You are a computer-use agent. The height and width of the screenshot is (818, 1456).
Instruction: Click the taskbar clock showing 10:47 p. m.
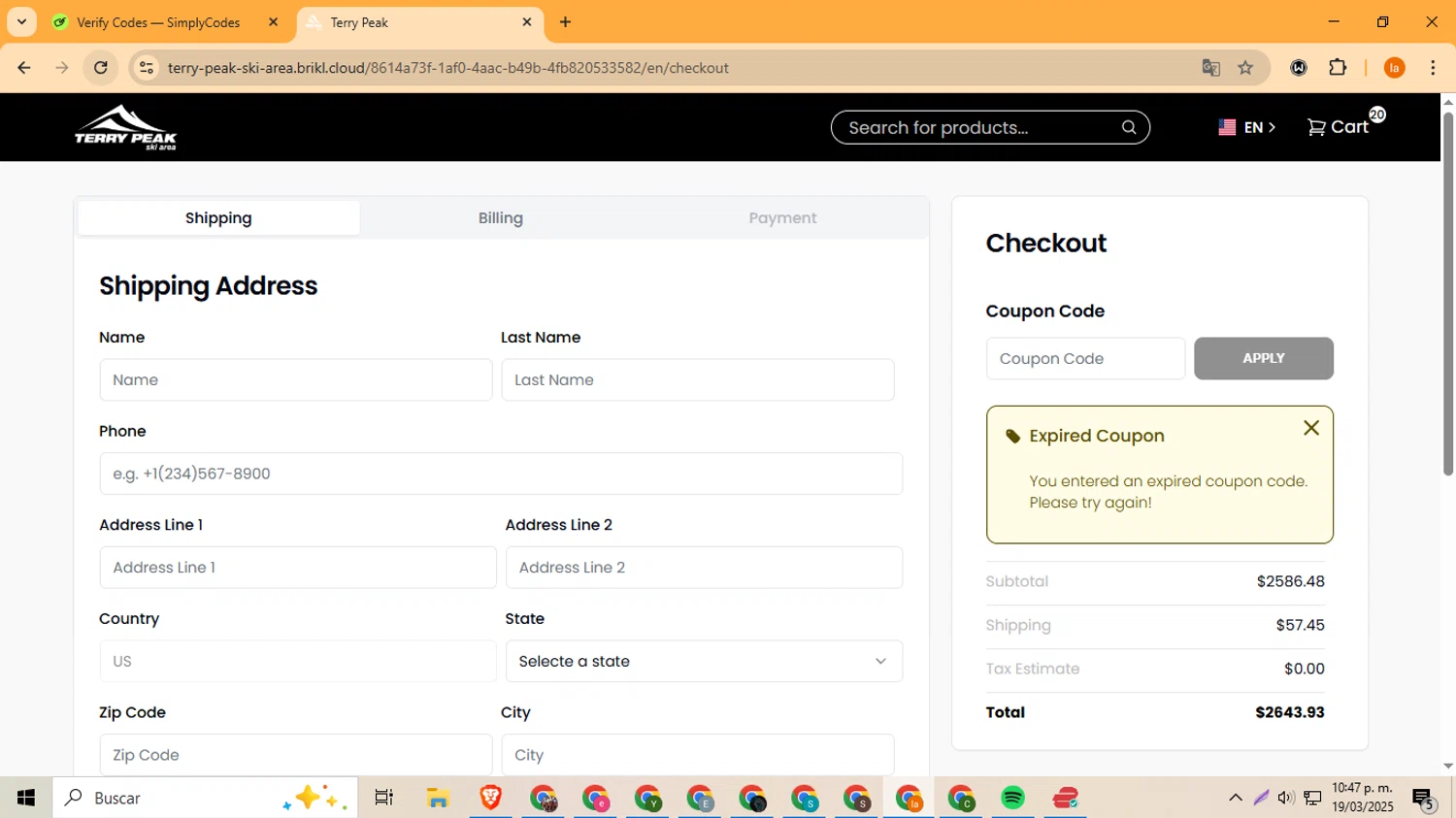coord(1363,798)
